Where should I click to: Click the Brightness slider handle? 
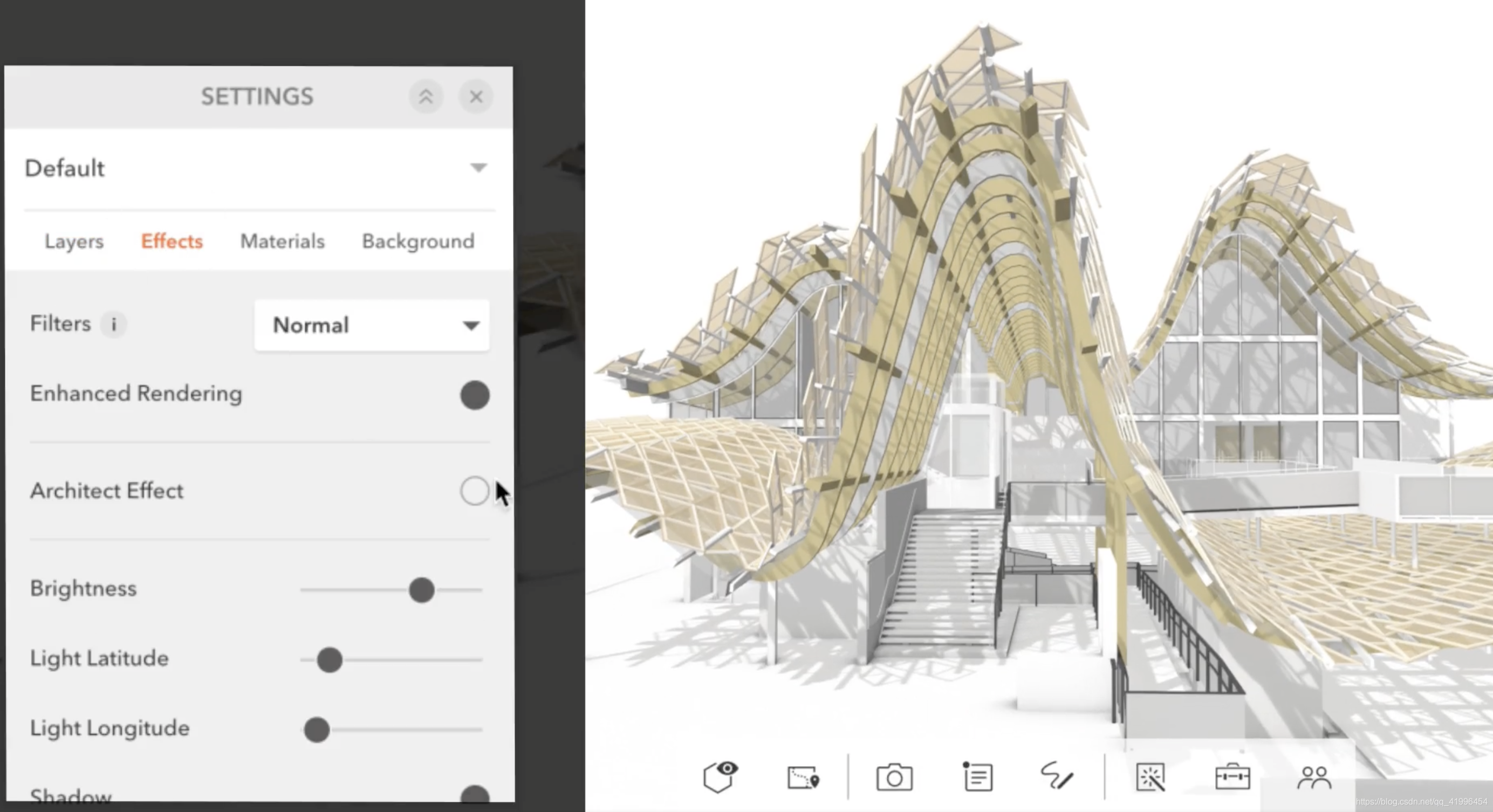pos(421,590)
